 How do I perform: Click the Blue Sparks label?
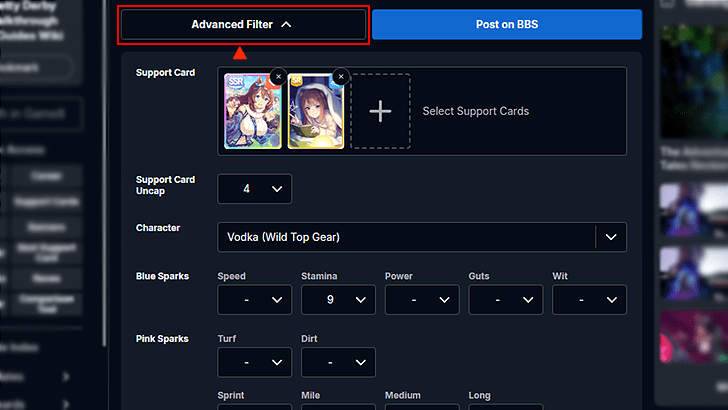[x=162, y=276]
